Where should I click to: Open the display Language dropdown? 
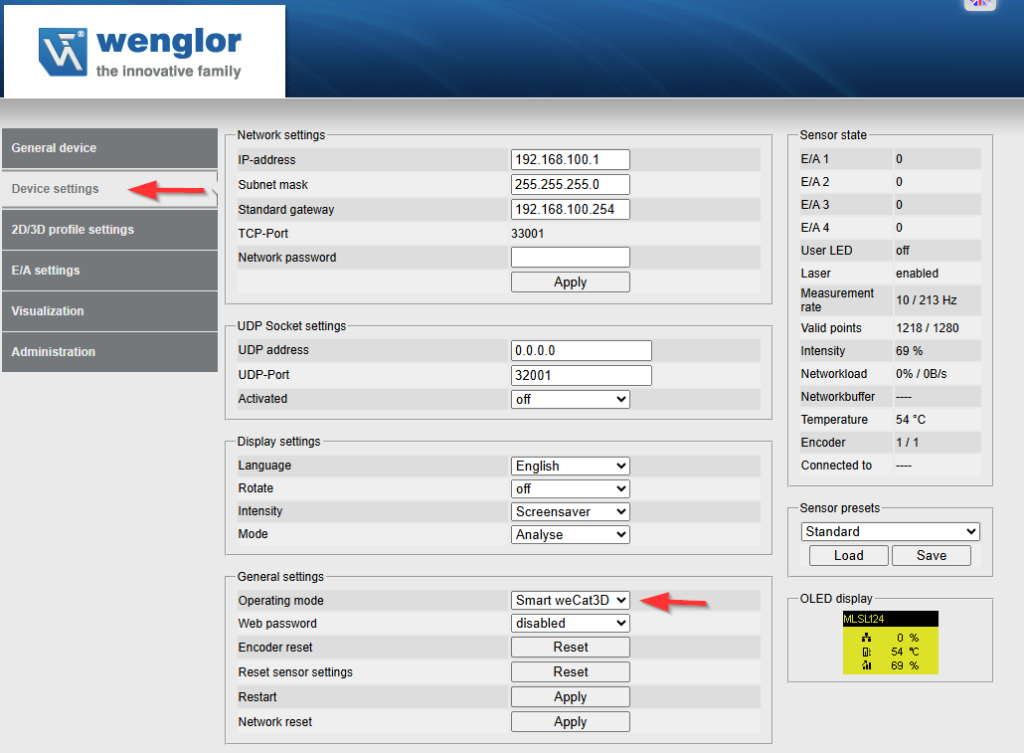(x=570, y=466)
